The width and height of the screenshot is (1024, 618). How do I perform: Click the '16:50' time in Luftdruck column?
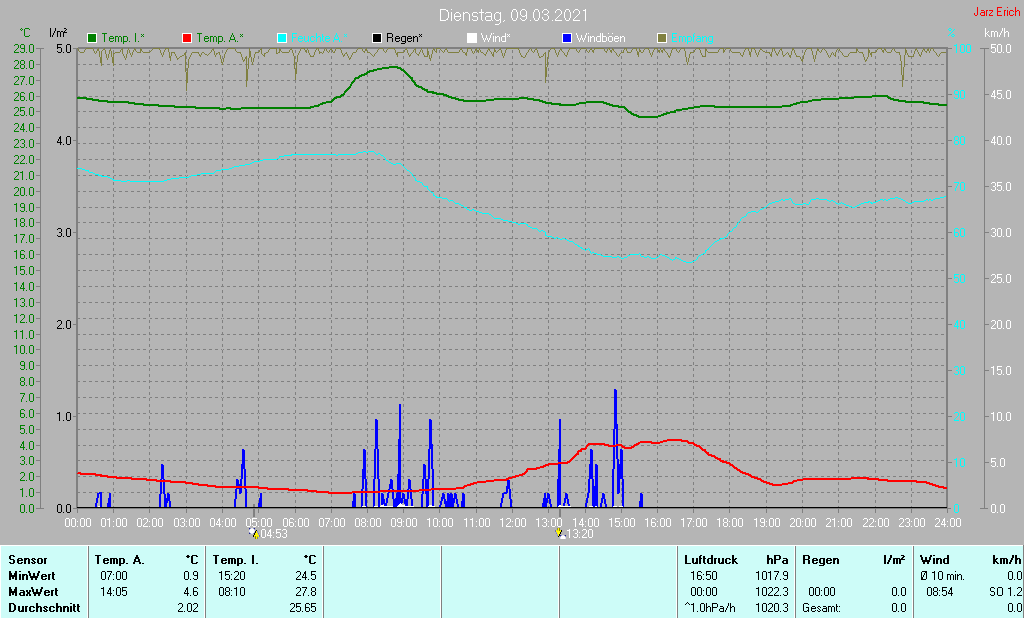[x=703, y=576]
